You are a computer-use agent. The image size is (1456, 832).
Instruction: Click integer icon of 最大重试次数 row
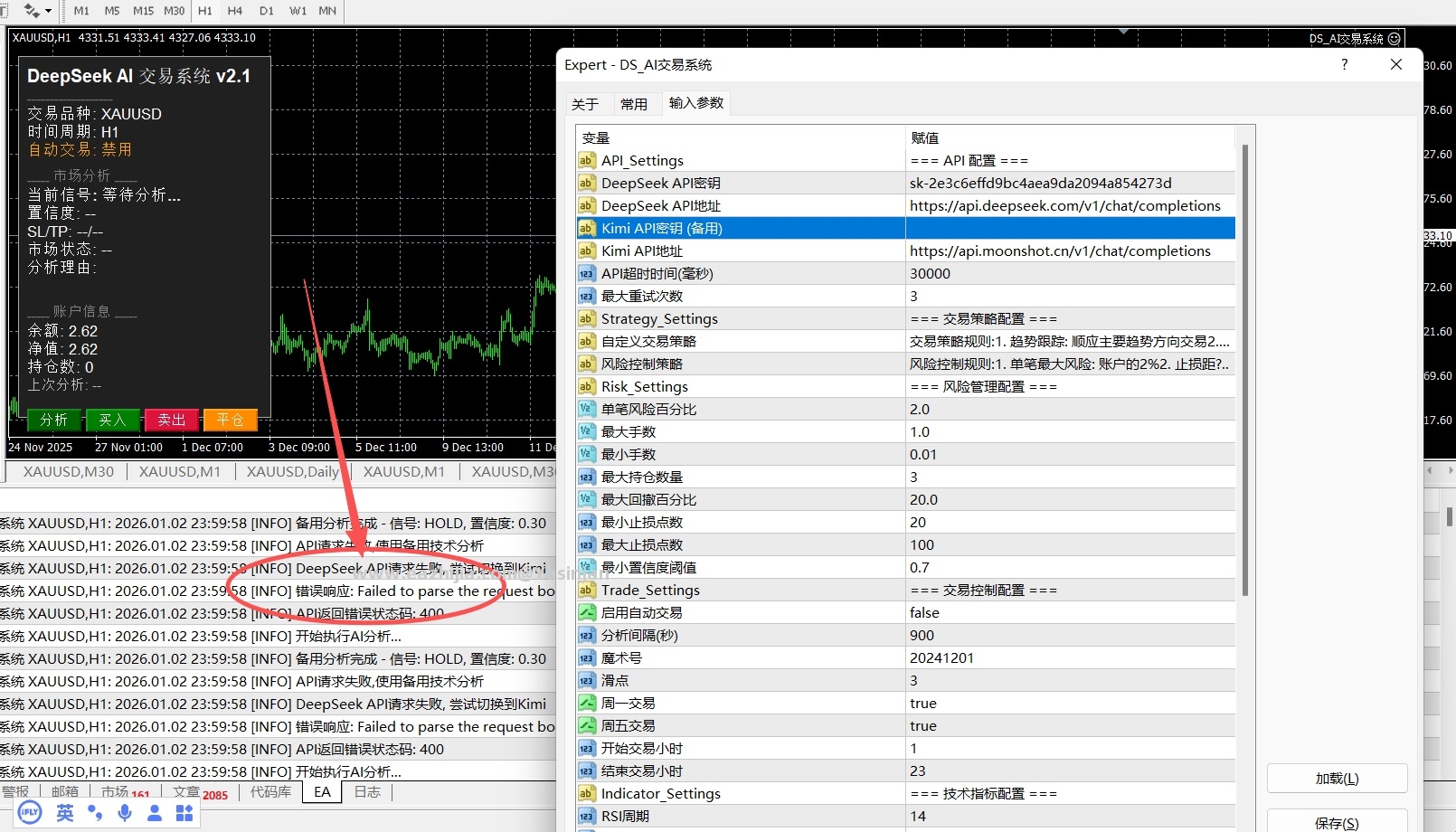point(587,296)
